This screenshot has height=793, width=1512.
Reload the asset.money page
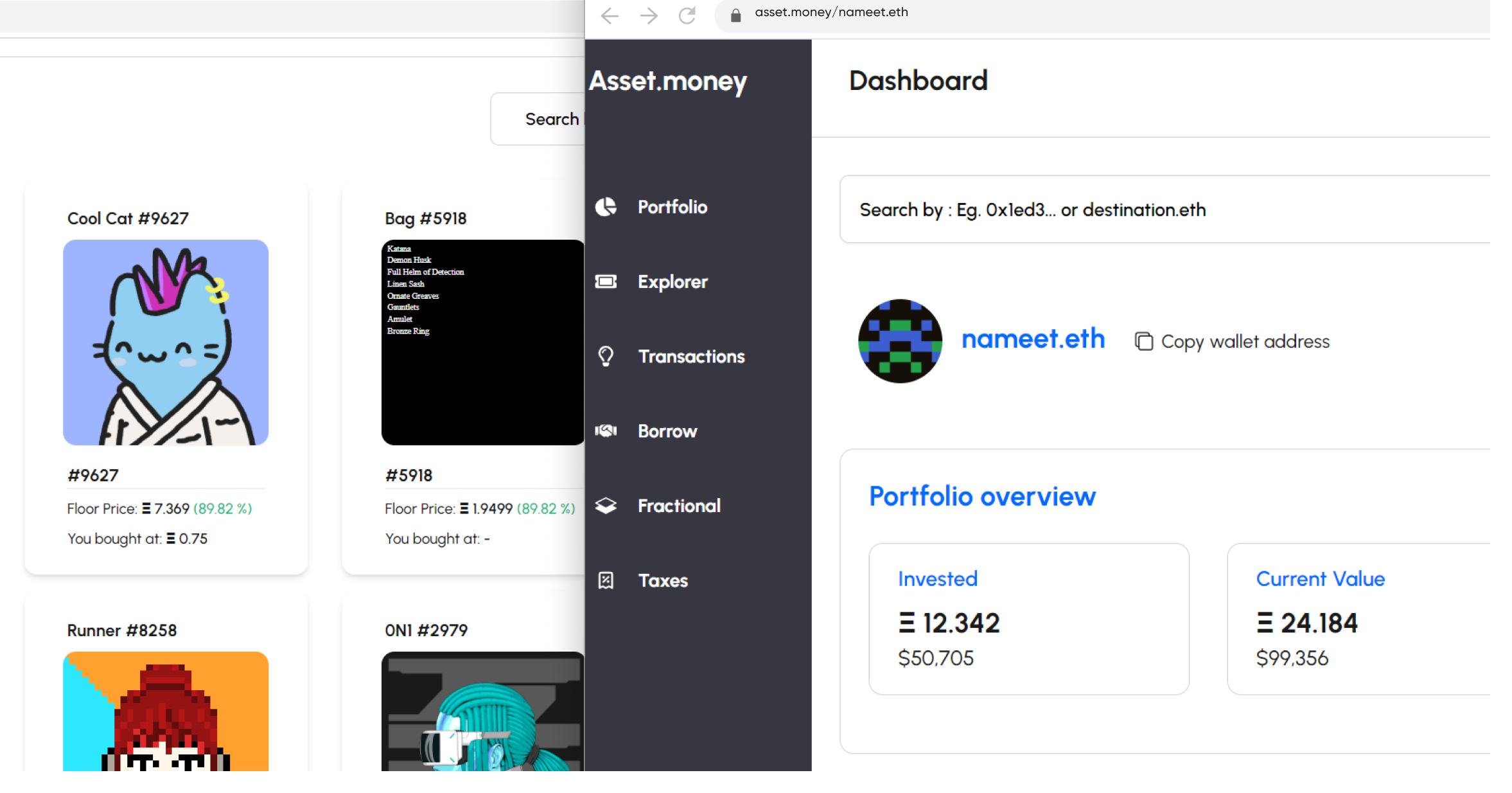[687, 15]
